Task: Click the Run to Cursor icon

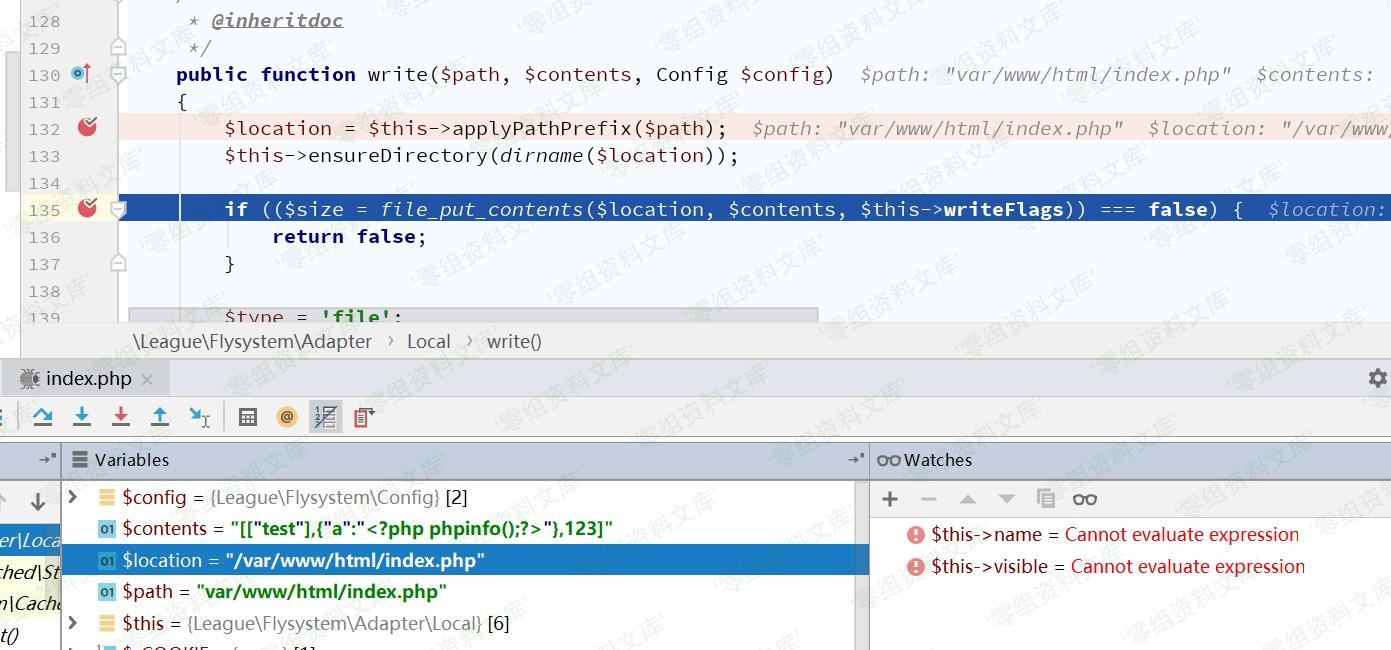Action: (x=200, y=417)
